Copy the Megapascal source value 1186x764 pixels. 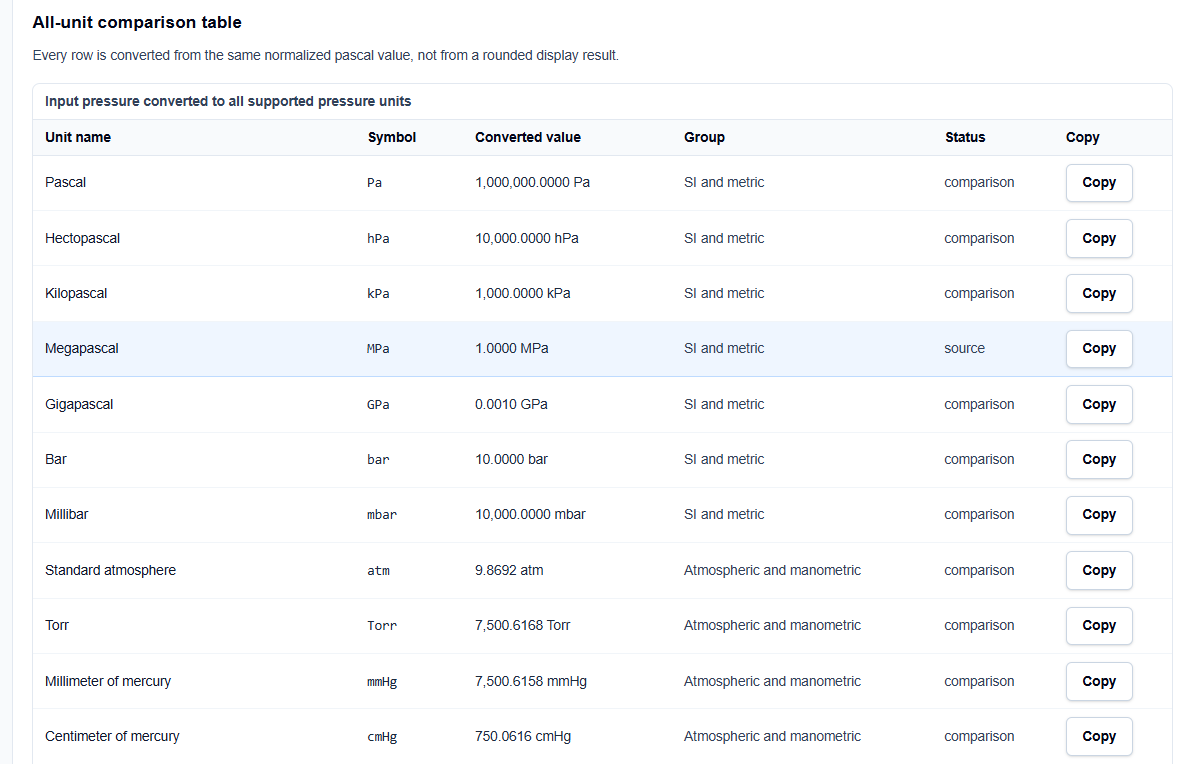pos(1098,349)
